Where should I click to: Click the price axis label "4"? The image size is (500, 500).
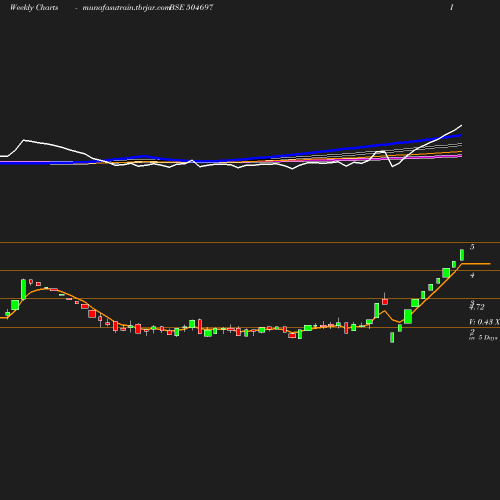pos(472,275)
